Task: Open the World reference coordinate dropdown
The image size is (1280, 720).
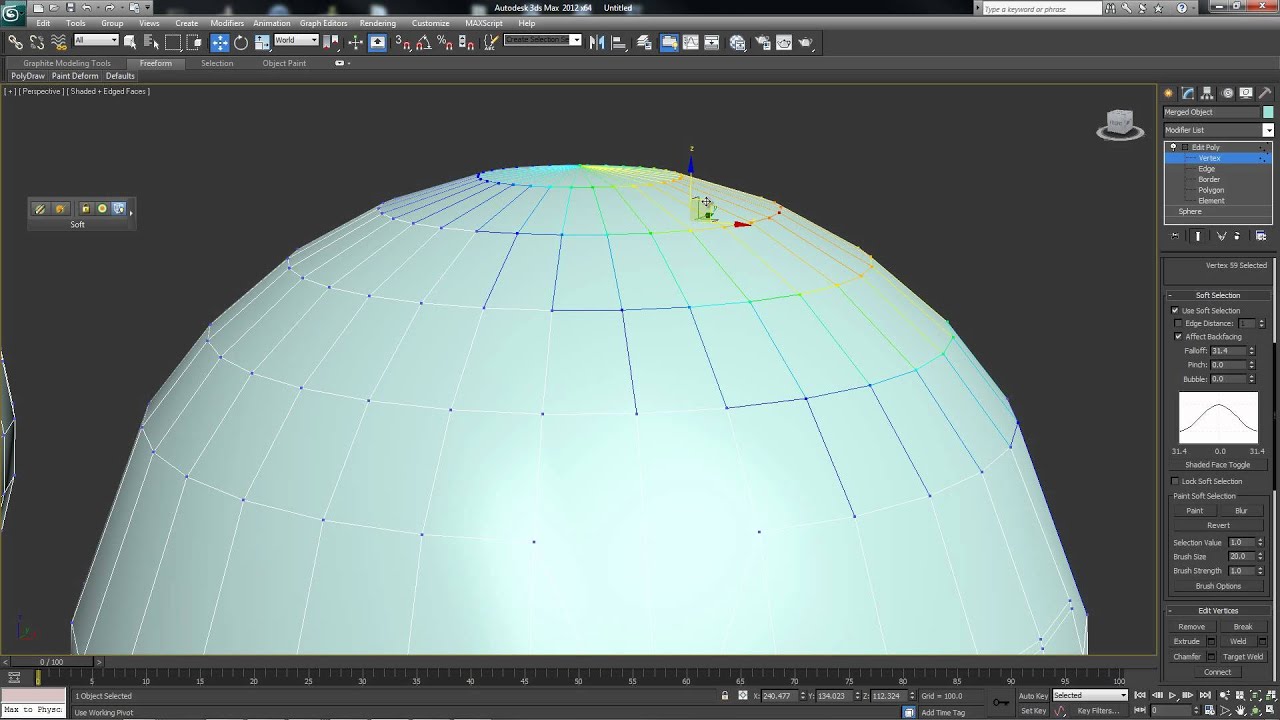Action: (296, 41)
